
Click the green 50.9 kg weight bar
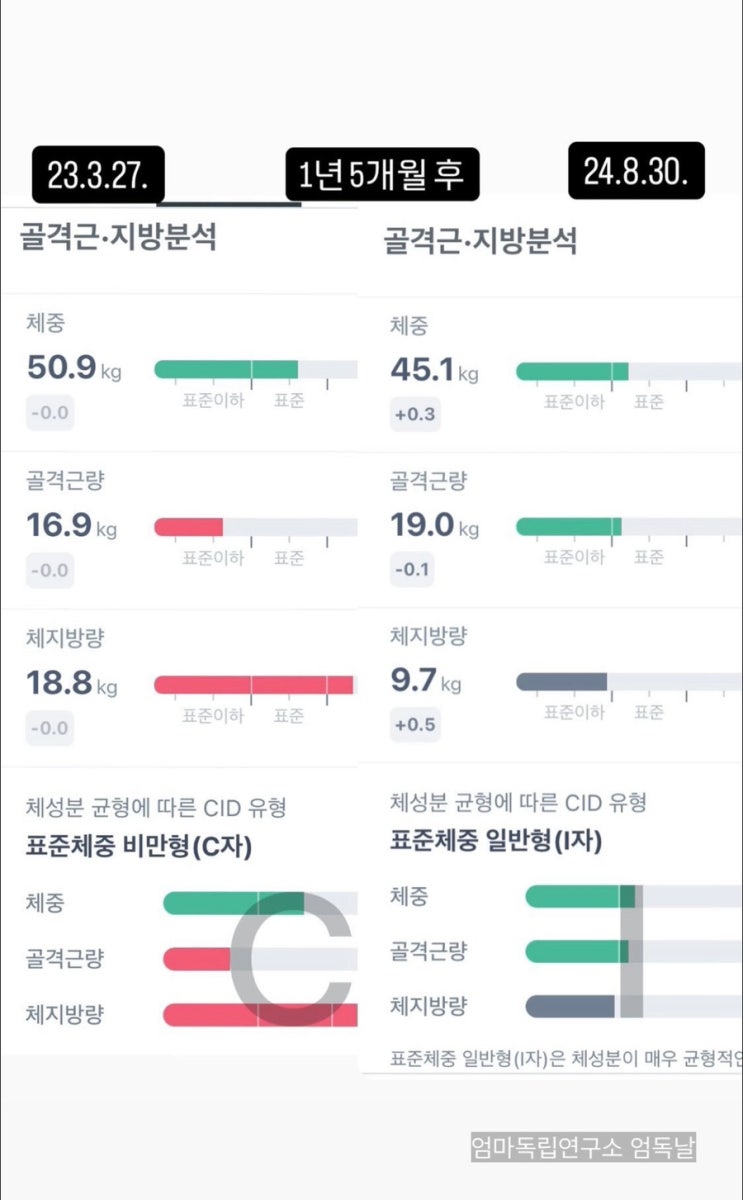pyautogui.click(x=226, y=370)
